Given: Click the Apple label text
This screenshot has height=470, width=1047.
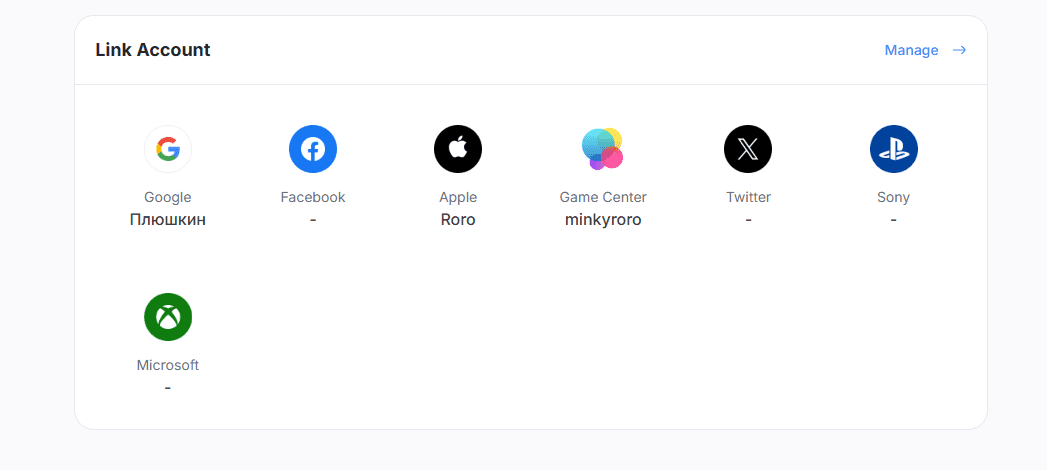Looking at the screenshot, I should (x=458, y=197).
